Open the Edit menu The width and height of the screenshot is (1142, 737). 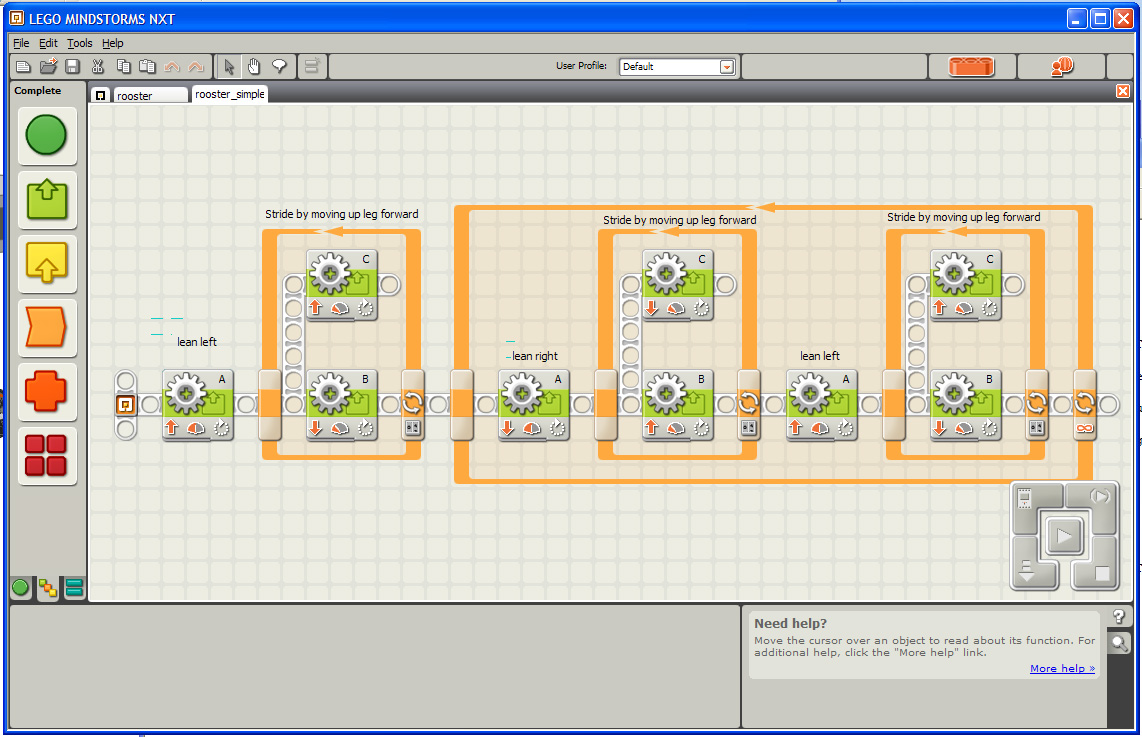coord(48,43)
